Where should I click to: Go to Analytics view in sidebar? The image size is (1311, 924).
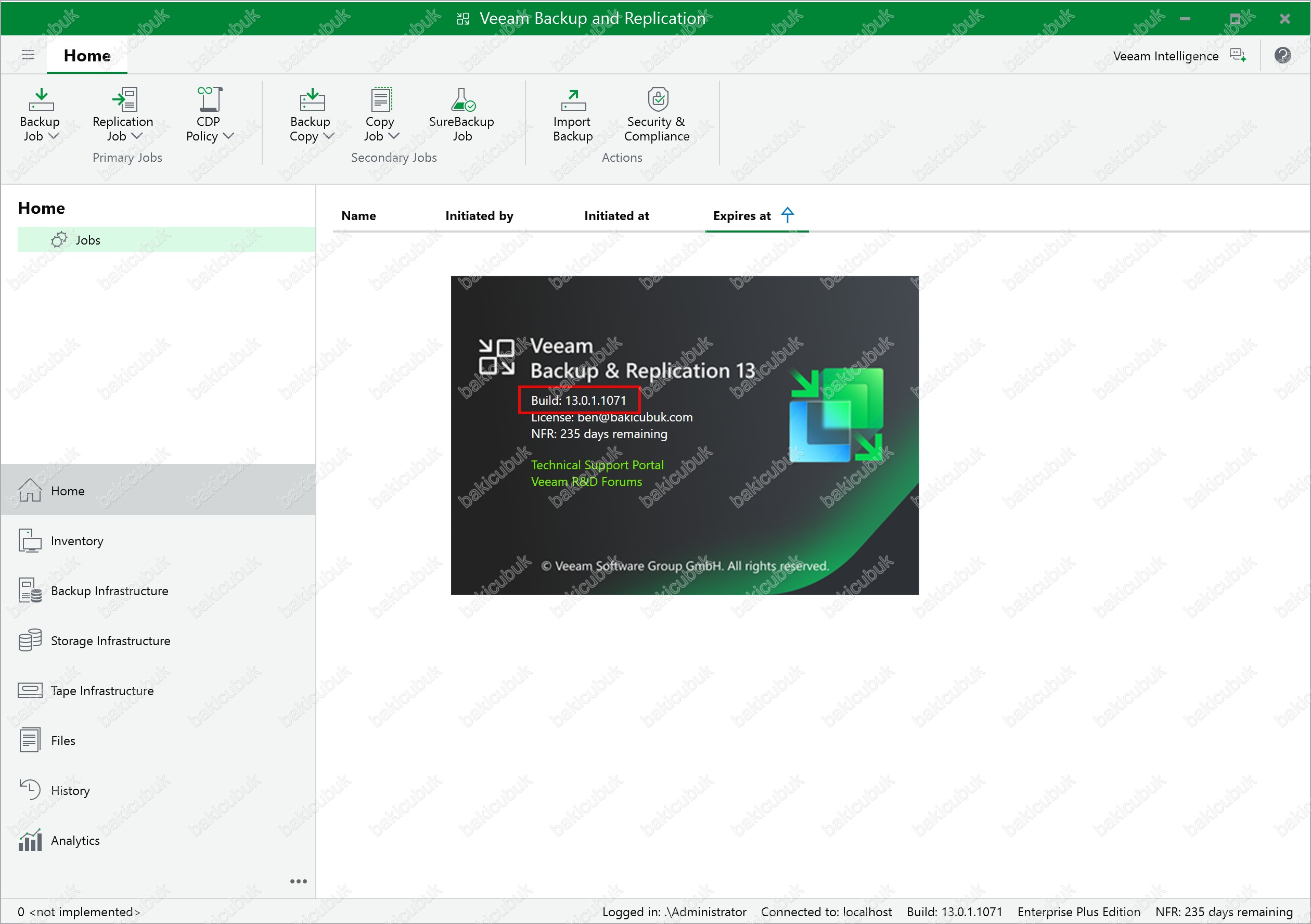click(x=75, y=840)
